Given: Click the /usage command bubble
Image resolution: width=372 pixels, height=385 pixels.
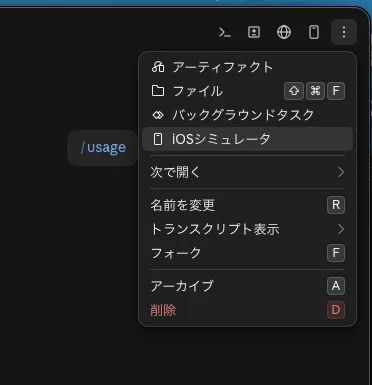Looking at the screenshot, I should (103, 148).
